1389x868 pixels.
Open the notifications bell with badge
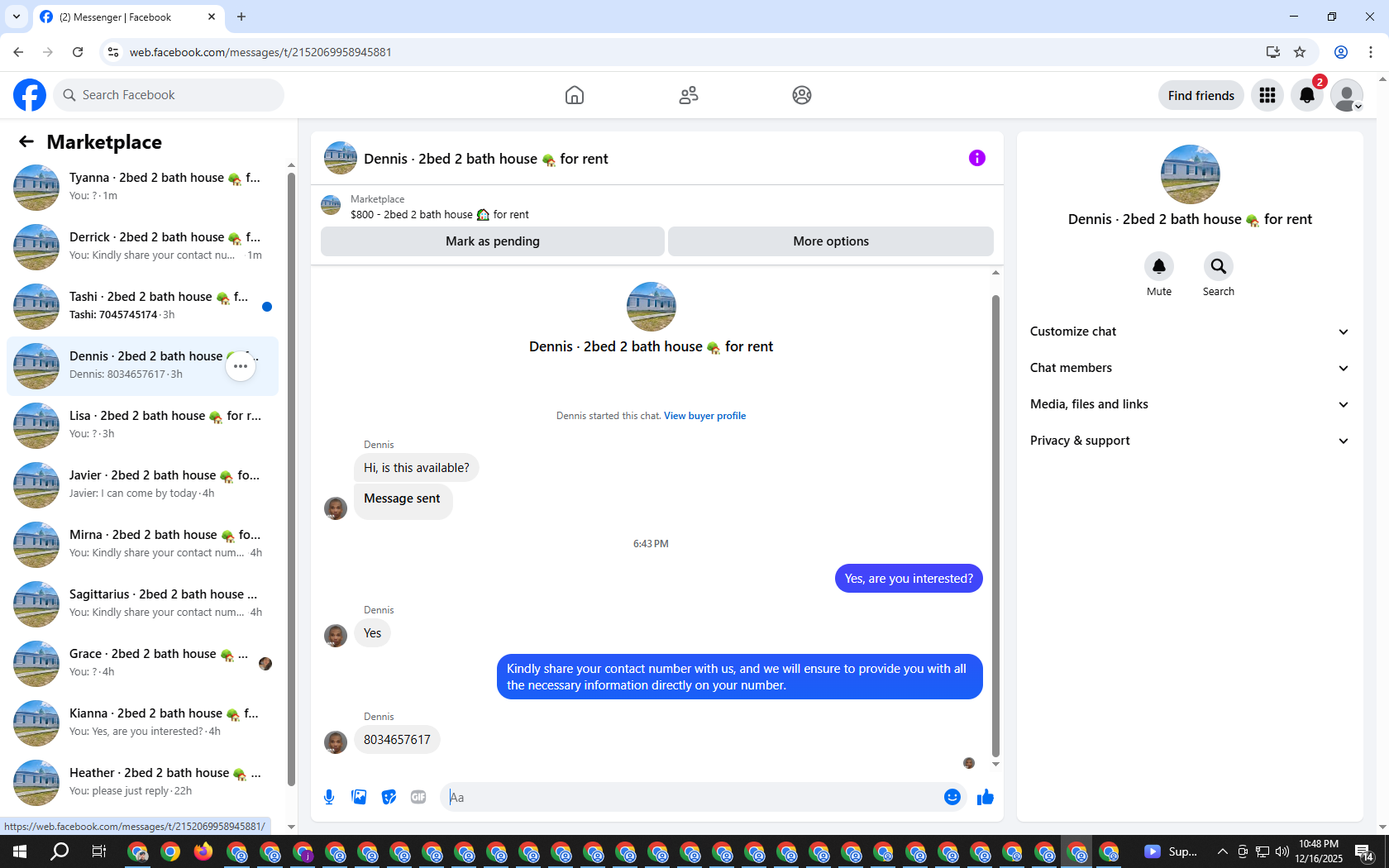pyautogui.click(x=1307, y=95)
